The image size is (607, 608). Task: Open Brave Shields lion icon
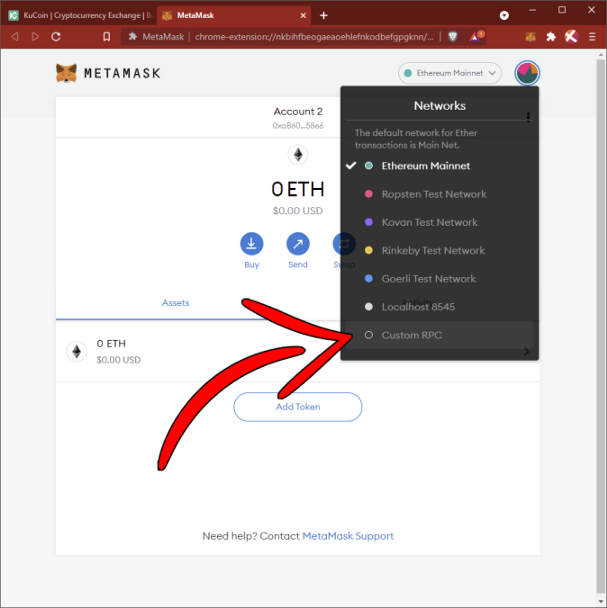coord(452,36)
